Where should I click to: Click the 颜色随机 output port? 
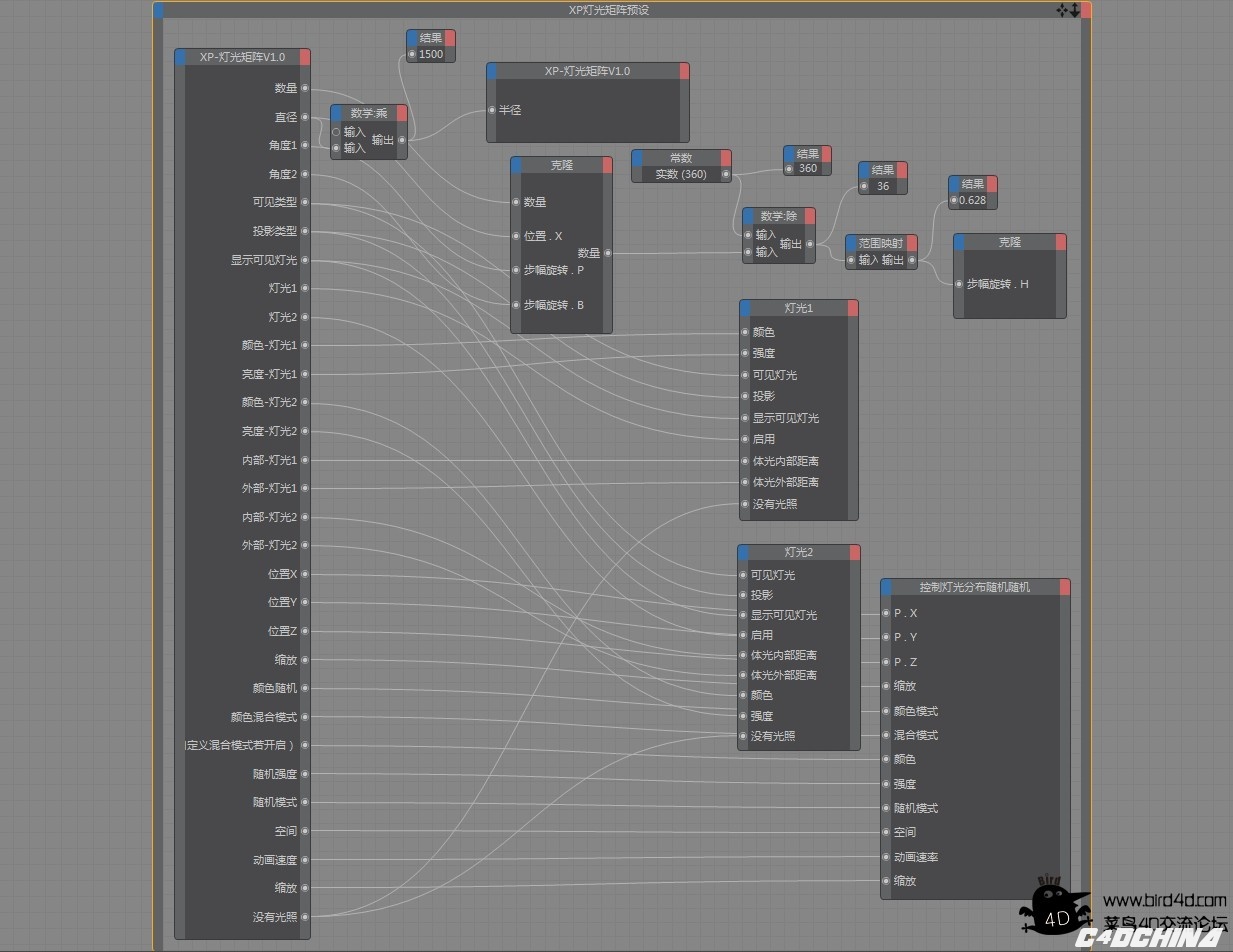[305, 688]
